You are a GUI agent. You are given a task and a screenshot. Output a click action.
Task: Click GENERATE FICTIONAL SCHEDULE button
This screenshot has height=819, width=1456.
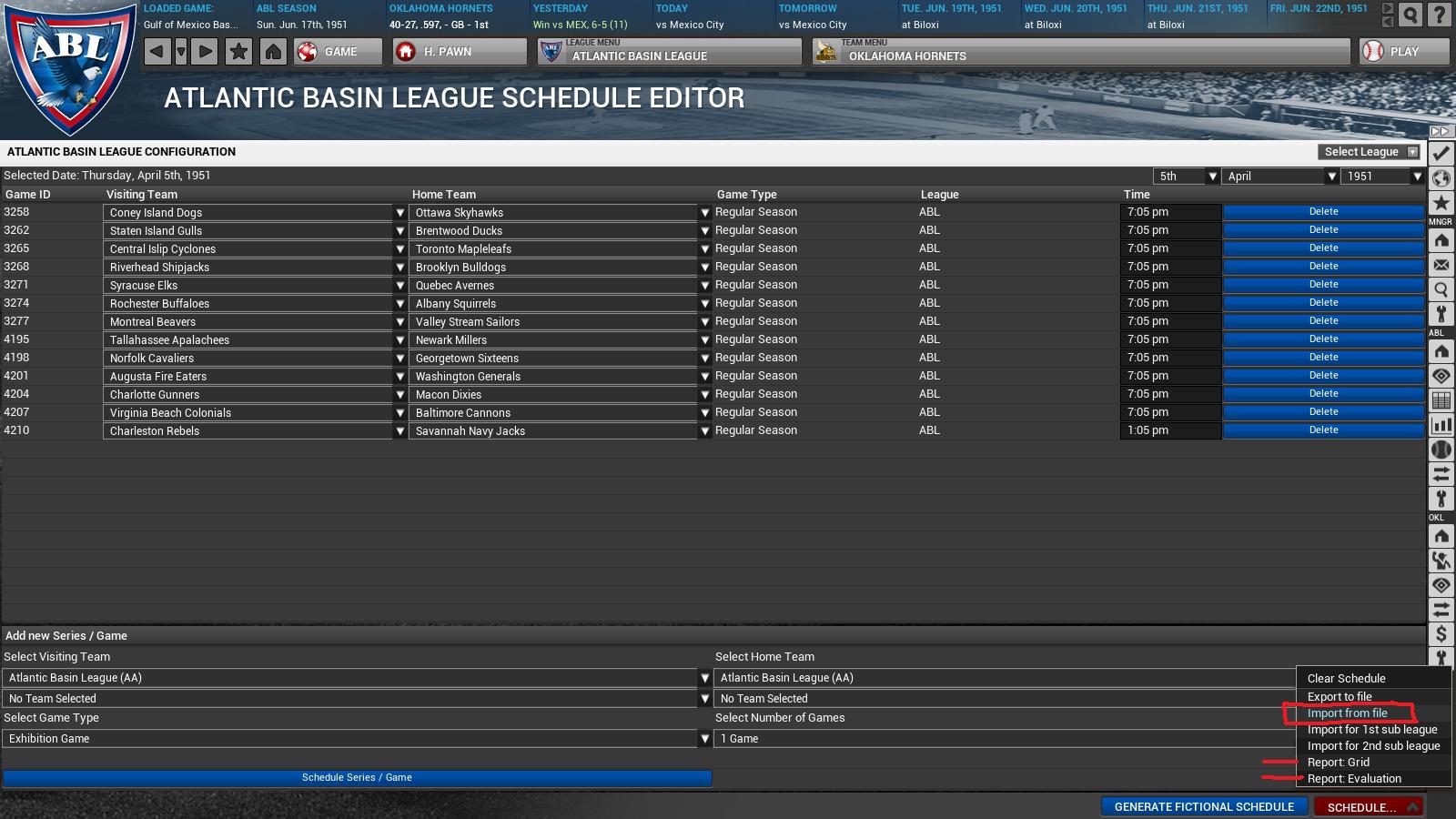click(x=1204, y=807)
